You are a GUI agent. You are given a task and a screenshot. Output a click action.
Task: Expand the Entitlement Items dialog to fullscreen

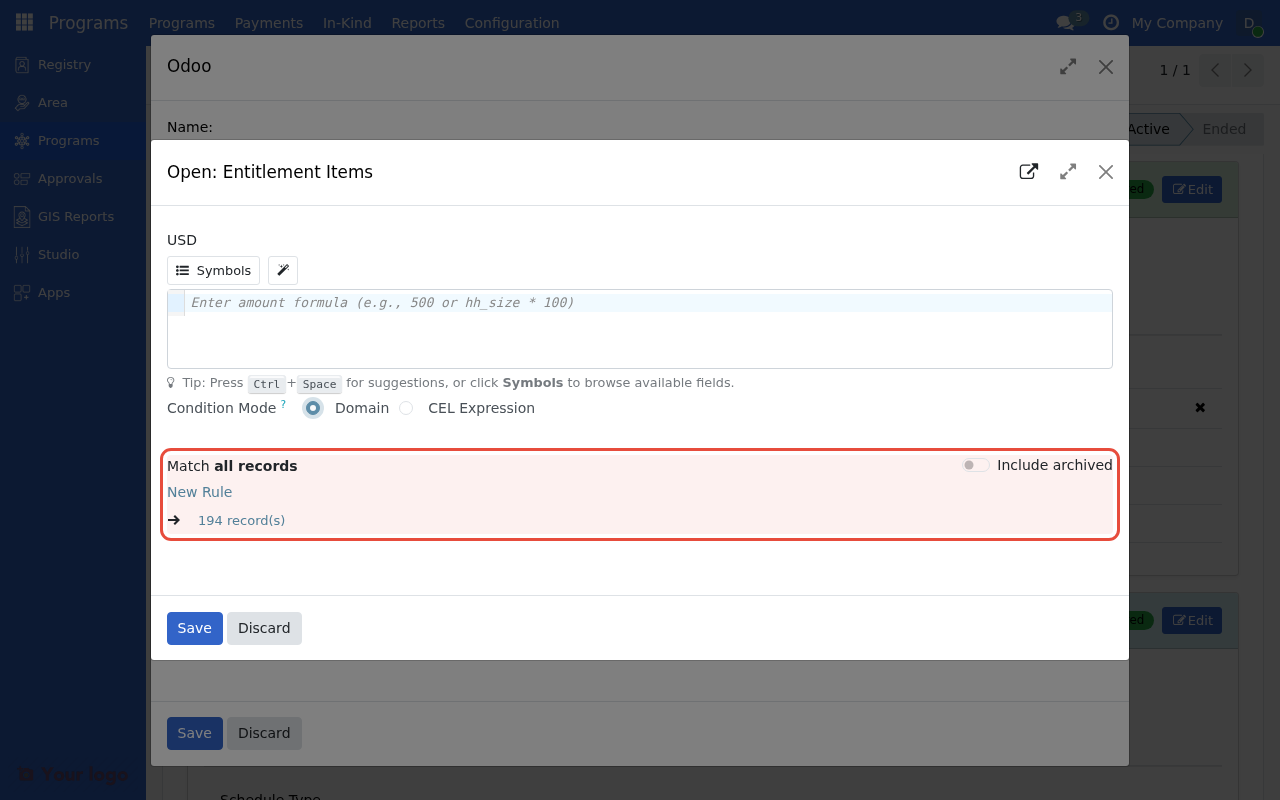(x=1067, y=171)
